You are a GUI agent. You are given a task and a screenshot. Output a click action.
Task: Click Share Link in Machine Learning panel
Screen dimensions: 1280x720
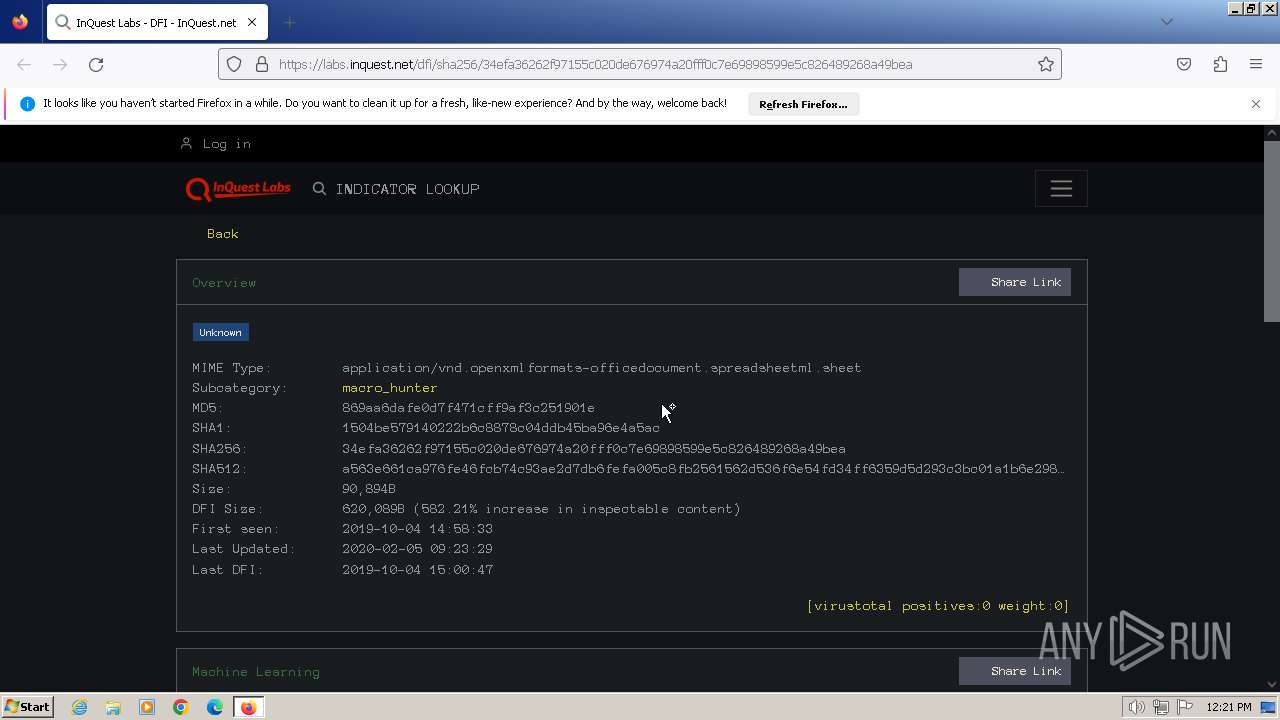point(1015,671)
